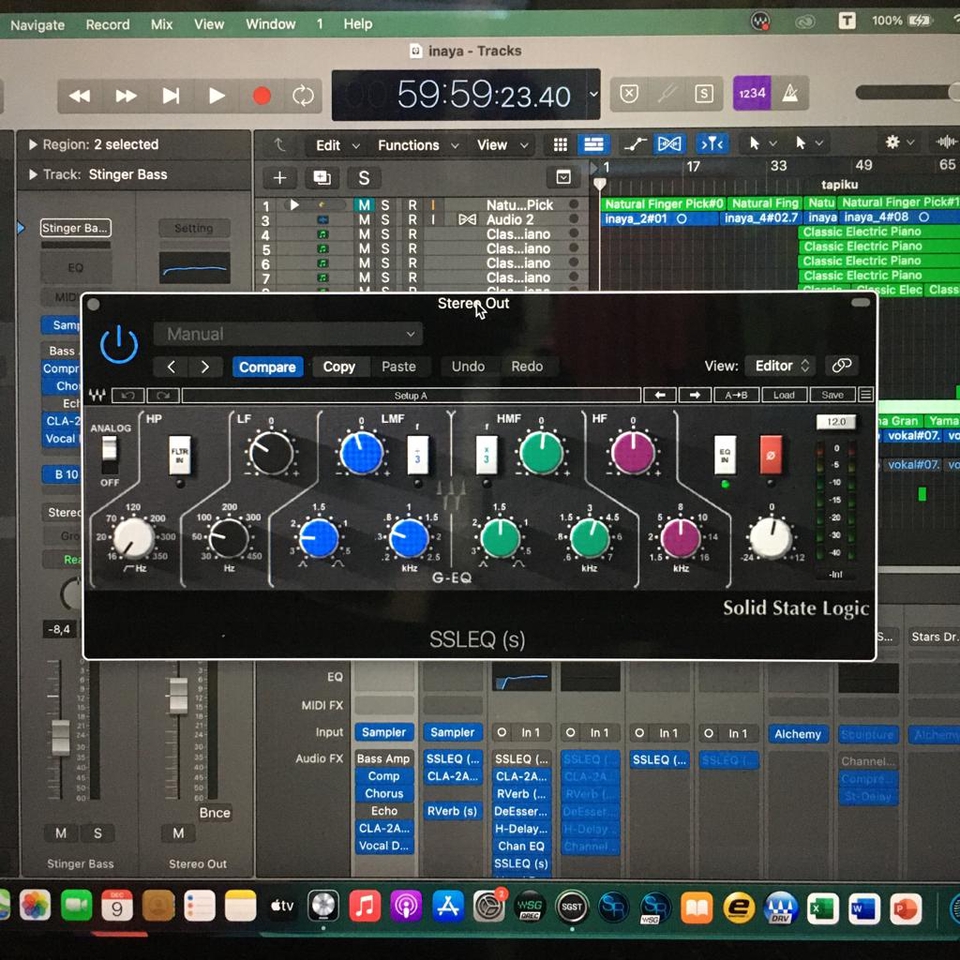Open the Sampler instrument on Audio 2 channel
The width and height of the screenshot is (960, 960).
point(452,732)
